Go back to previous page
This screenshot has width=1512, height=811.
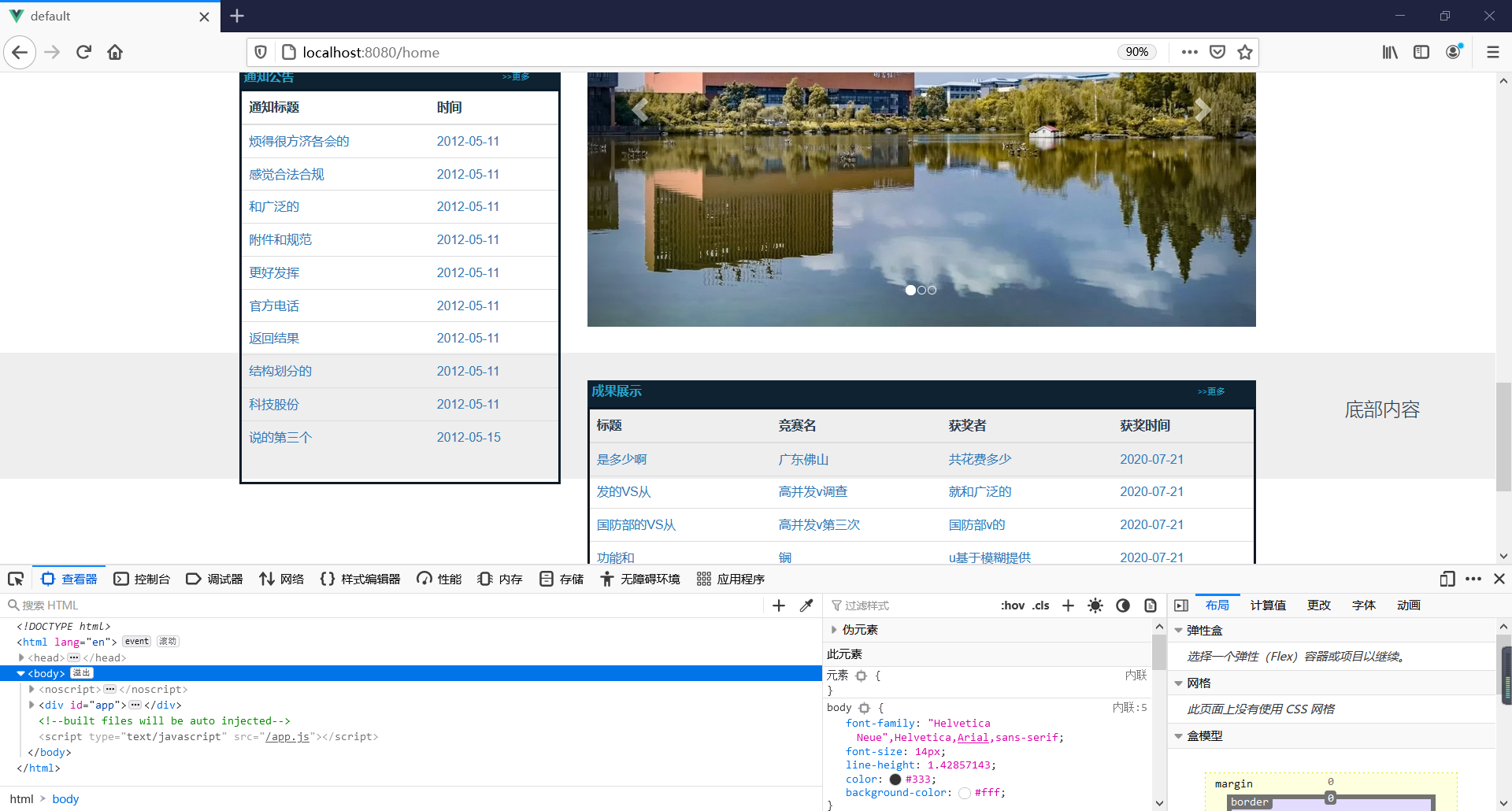click(20, 53)
